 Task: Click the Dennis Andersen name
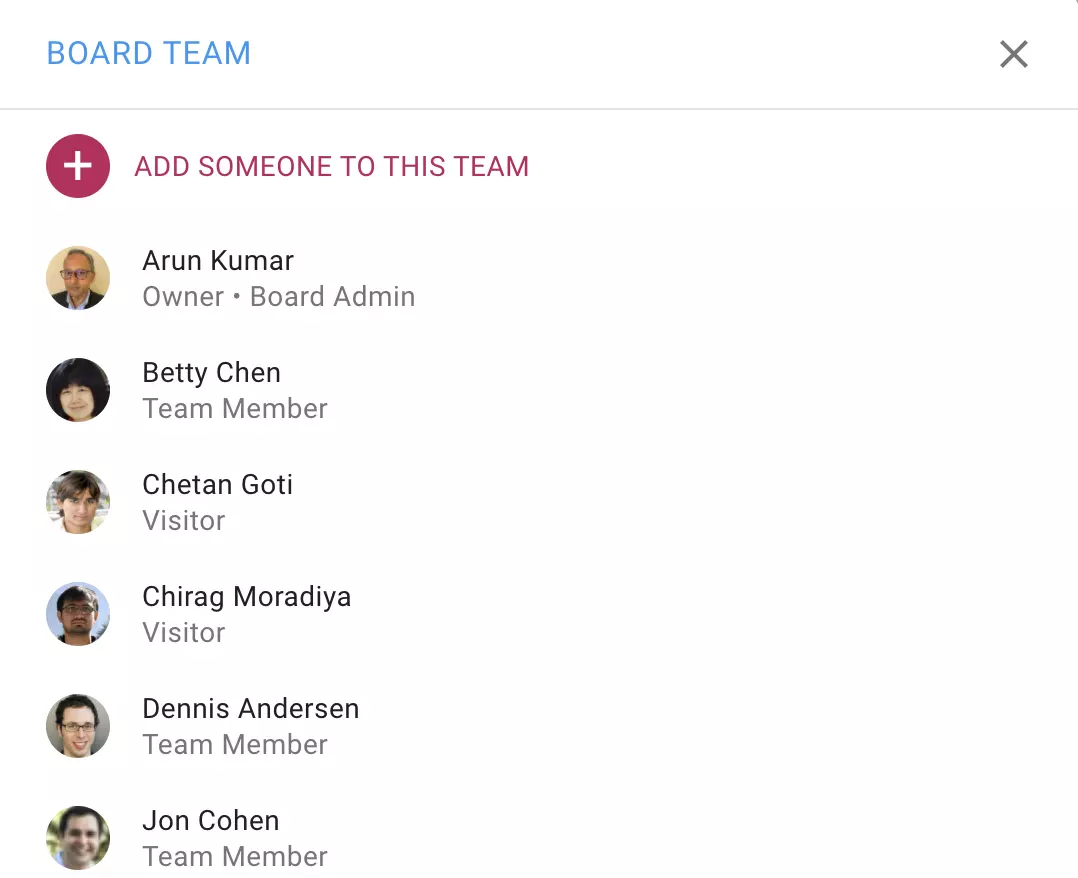250,709
